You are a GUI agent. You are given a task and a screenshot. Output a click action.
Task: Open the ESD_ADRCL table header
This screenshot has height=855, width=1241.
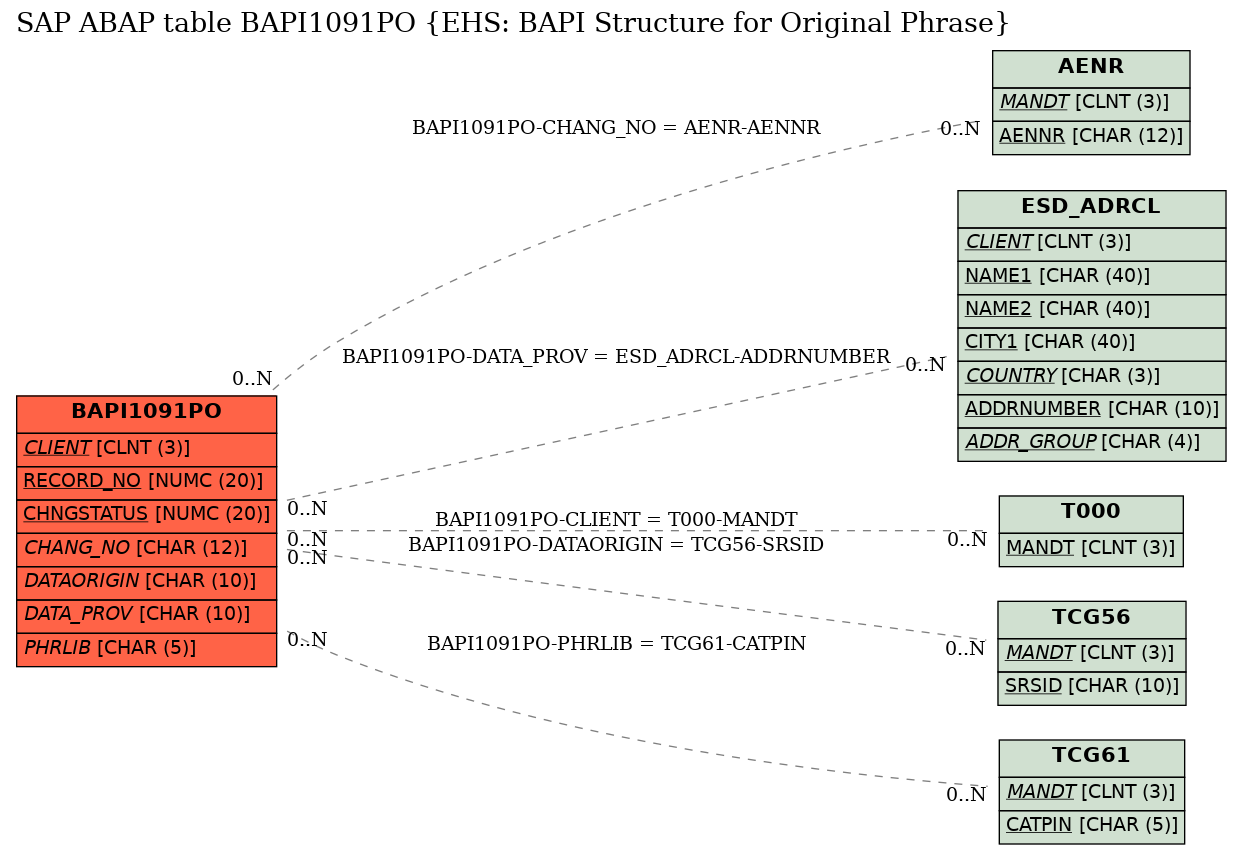pos(1091,208)
